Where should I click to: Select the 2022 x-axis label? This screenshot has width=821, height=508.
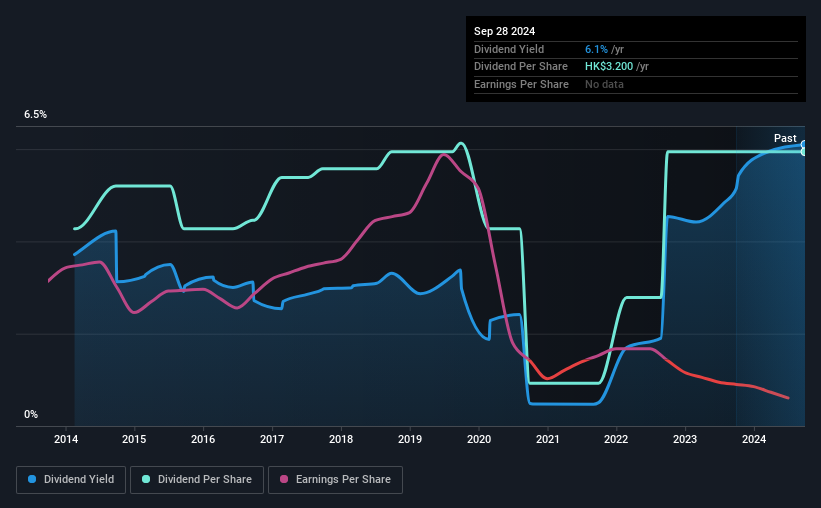tap(616, 439)
